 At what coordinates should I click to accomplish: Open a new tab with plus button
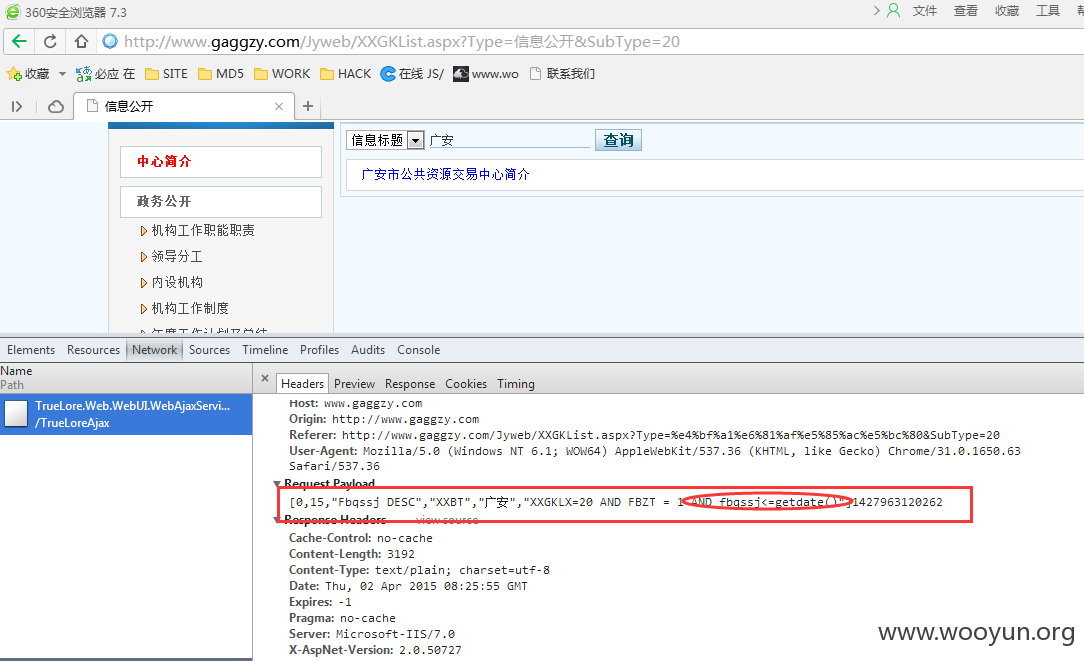click(x=308, y=106)
